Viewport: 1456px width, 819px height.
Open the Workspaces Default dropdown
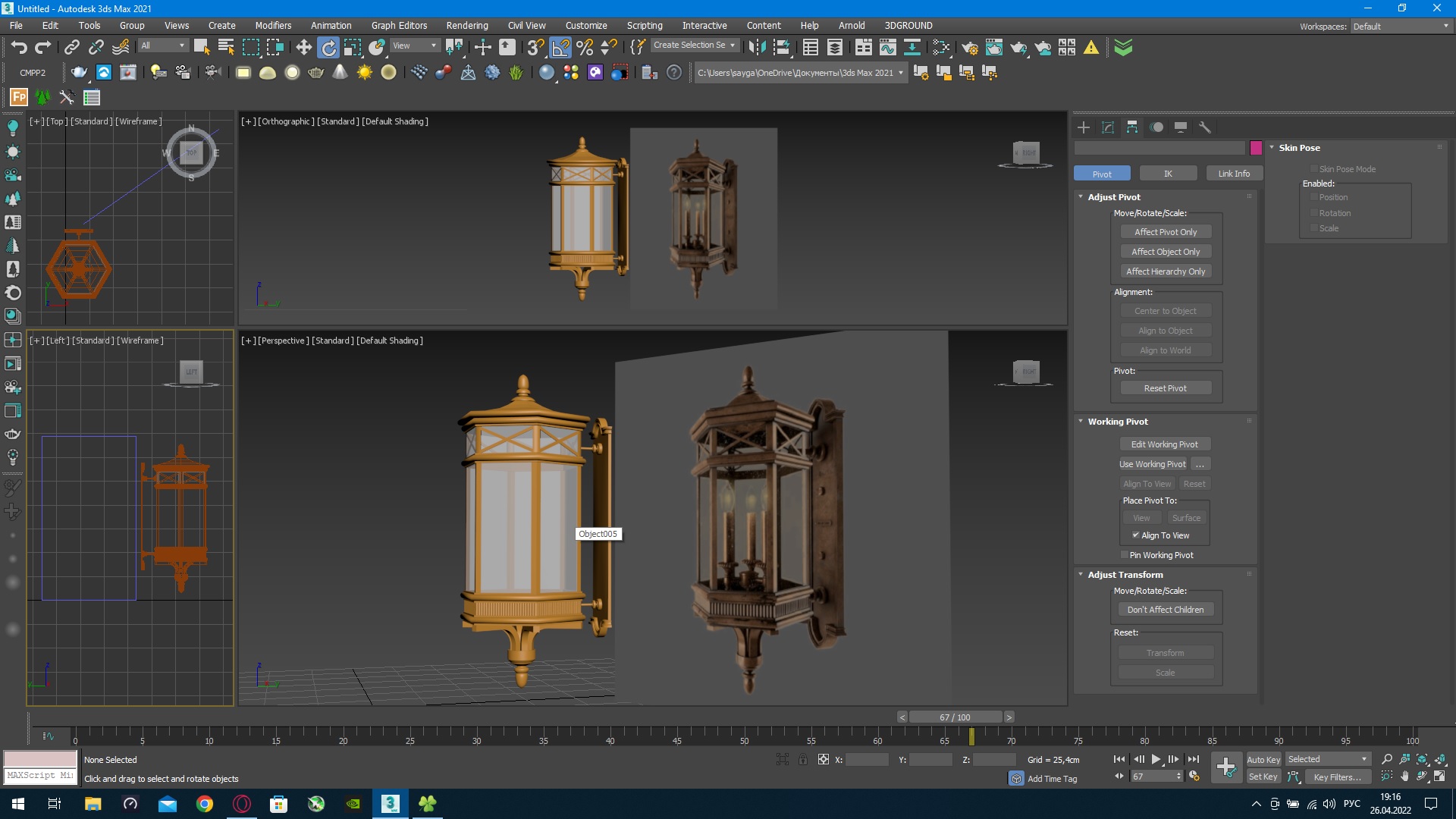coord(1401,27)
